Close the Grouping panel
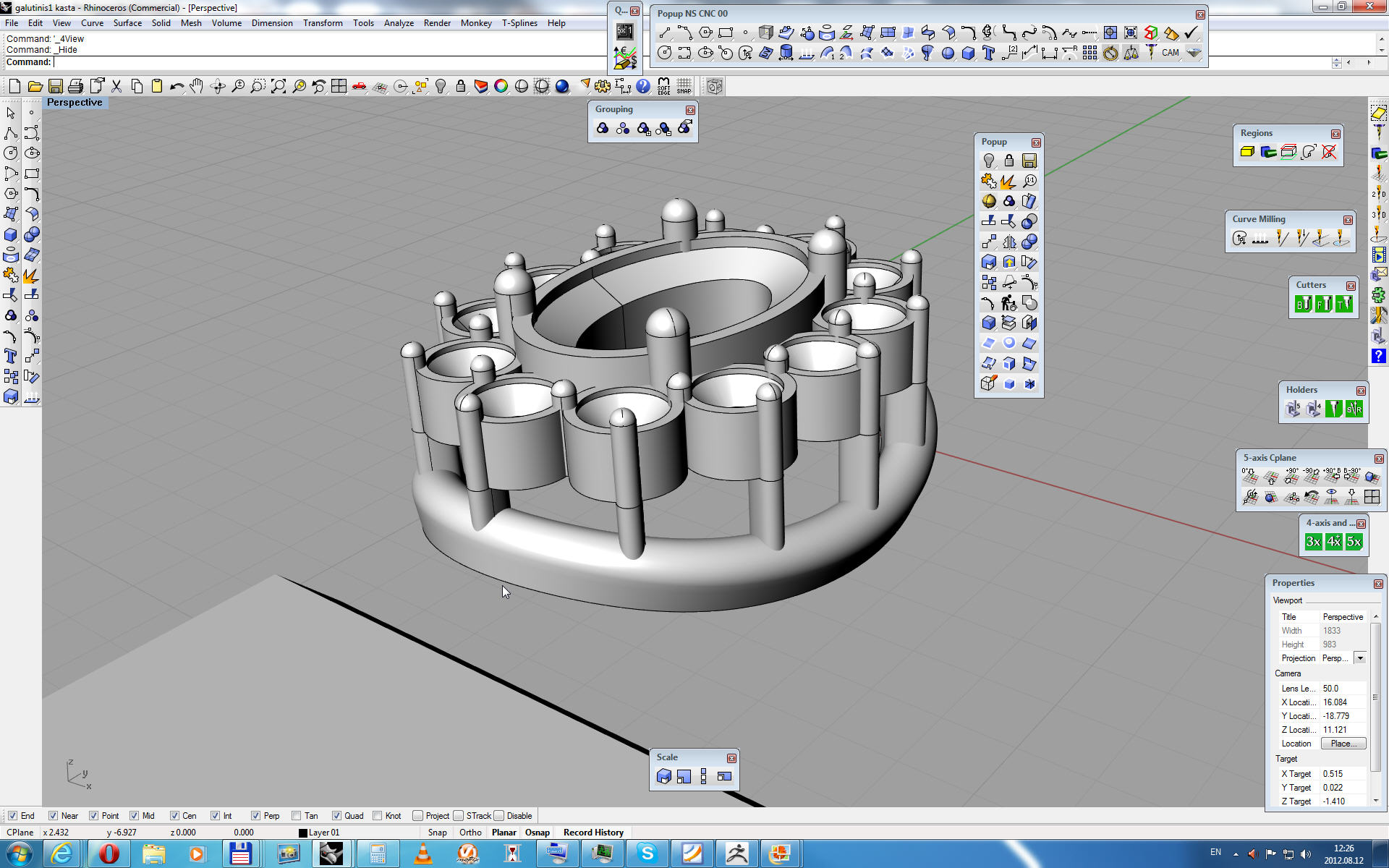The width and height of the screenshot is (1389, 868). click(x=690, y=110)
